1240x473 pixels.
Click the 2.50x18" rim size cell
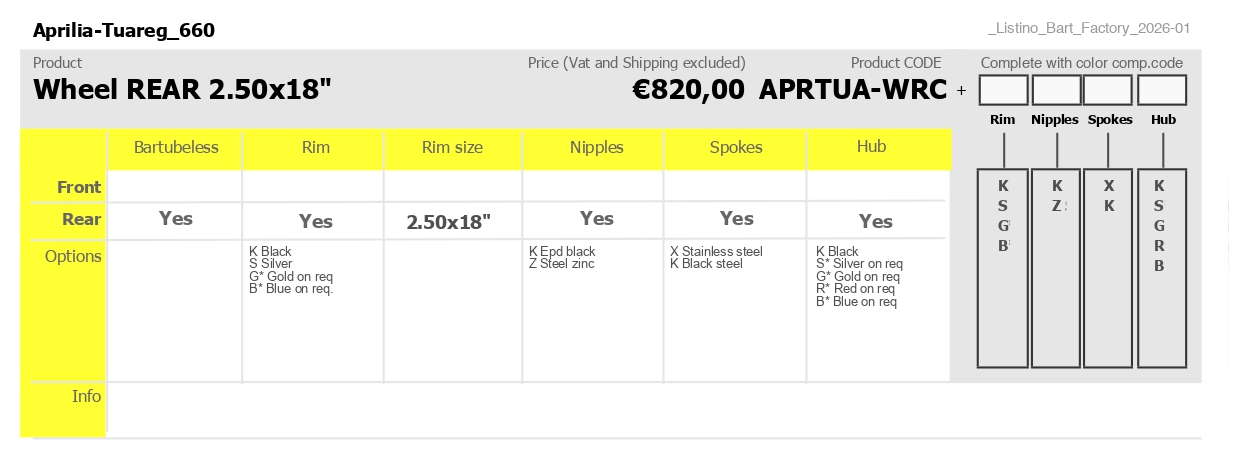coord(449,222)
